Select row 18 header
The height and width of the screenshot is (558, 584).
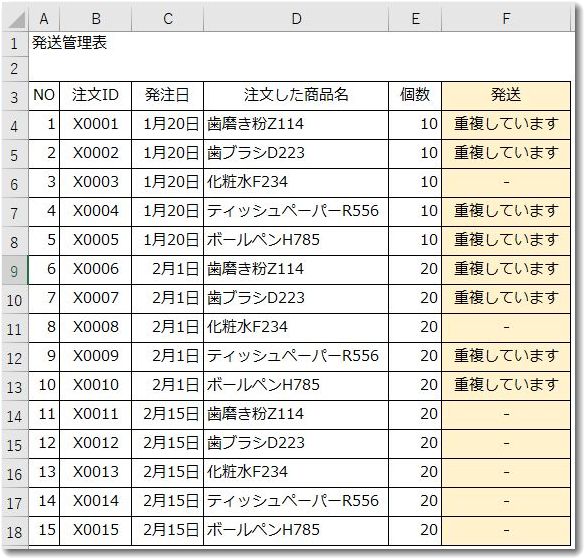click(x=14, y=532)
